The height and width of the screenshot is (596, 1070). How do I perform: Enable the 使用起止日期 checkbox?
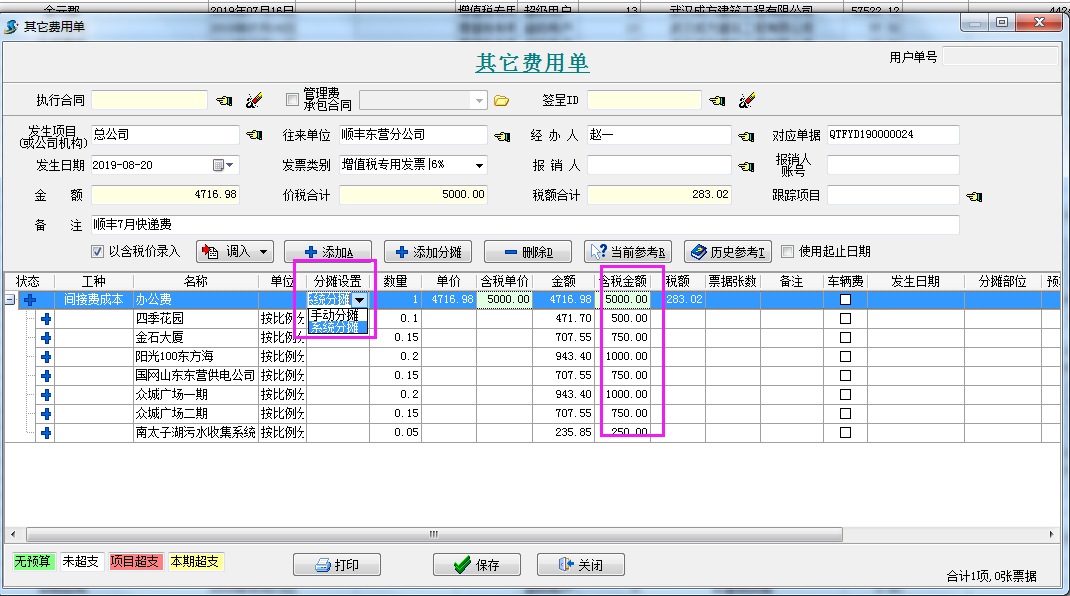(x=788, y=252)
